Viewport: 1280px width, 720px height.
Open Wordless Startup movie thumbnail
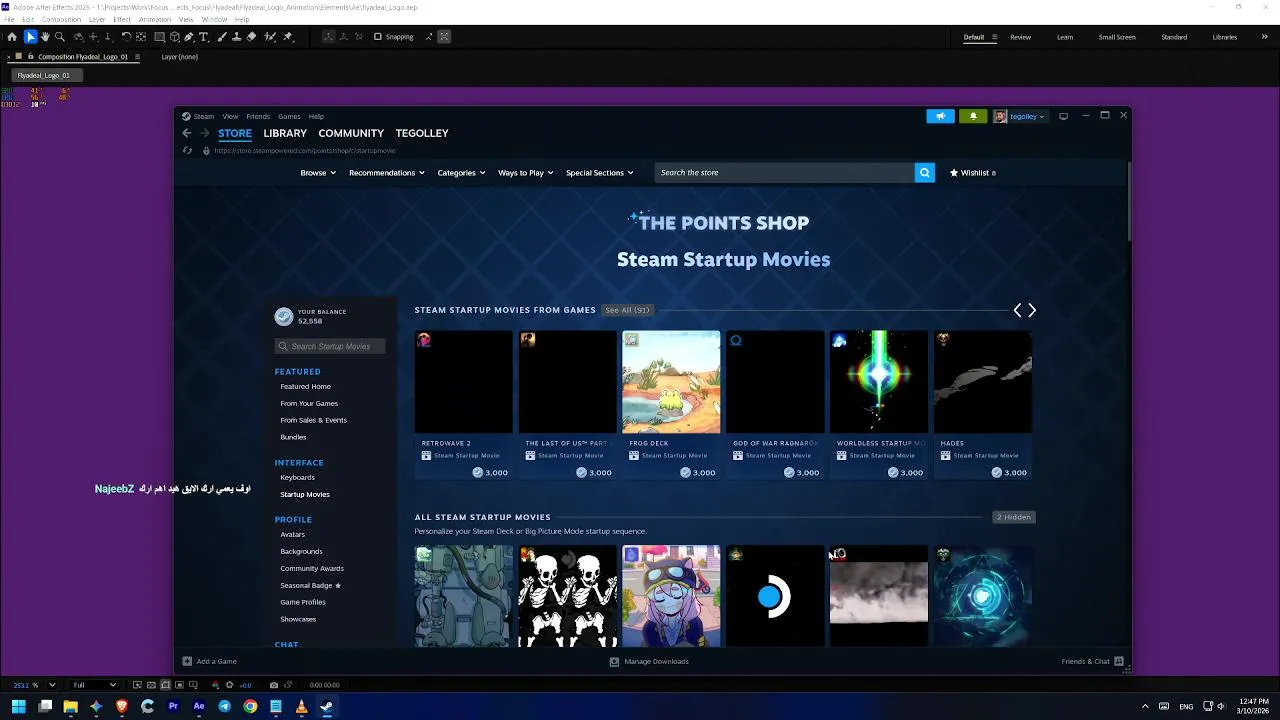click(x=879, y=382)
